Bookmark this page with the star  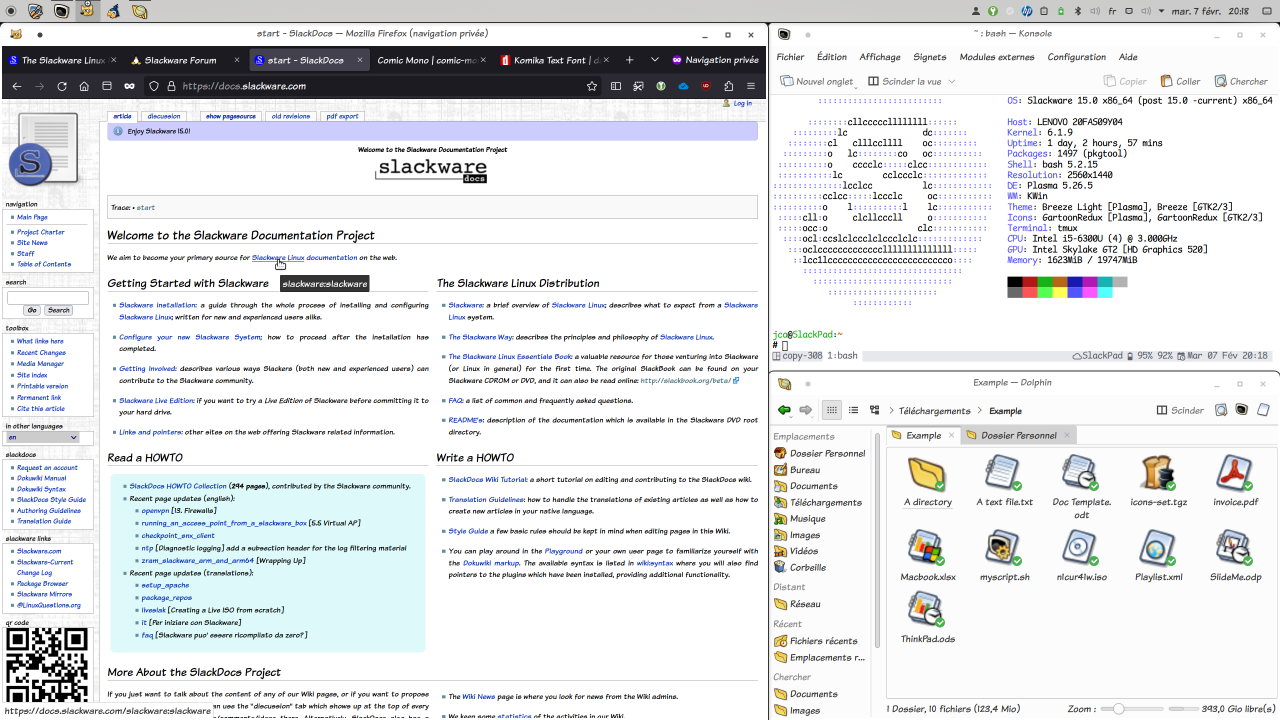592,86
